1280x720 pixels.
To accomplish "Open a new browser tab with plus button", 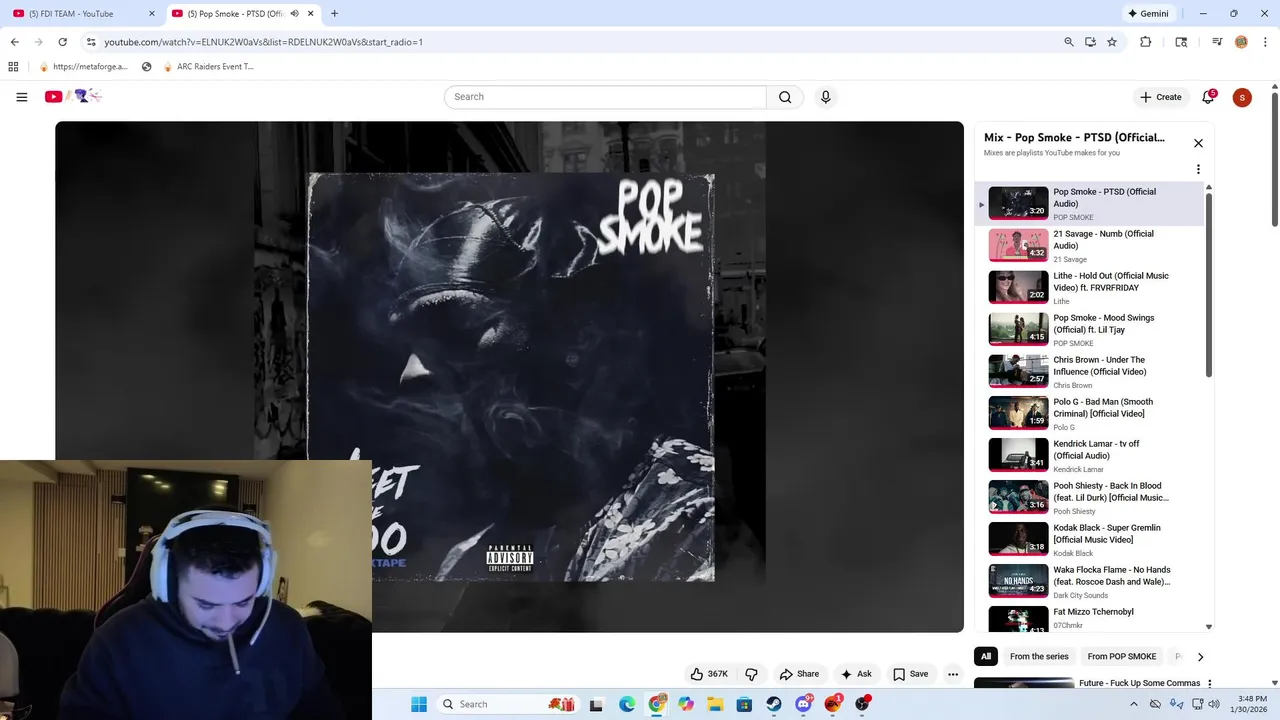I will [x=334, y=14].
